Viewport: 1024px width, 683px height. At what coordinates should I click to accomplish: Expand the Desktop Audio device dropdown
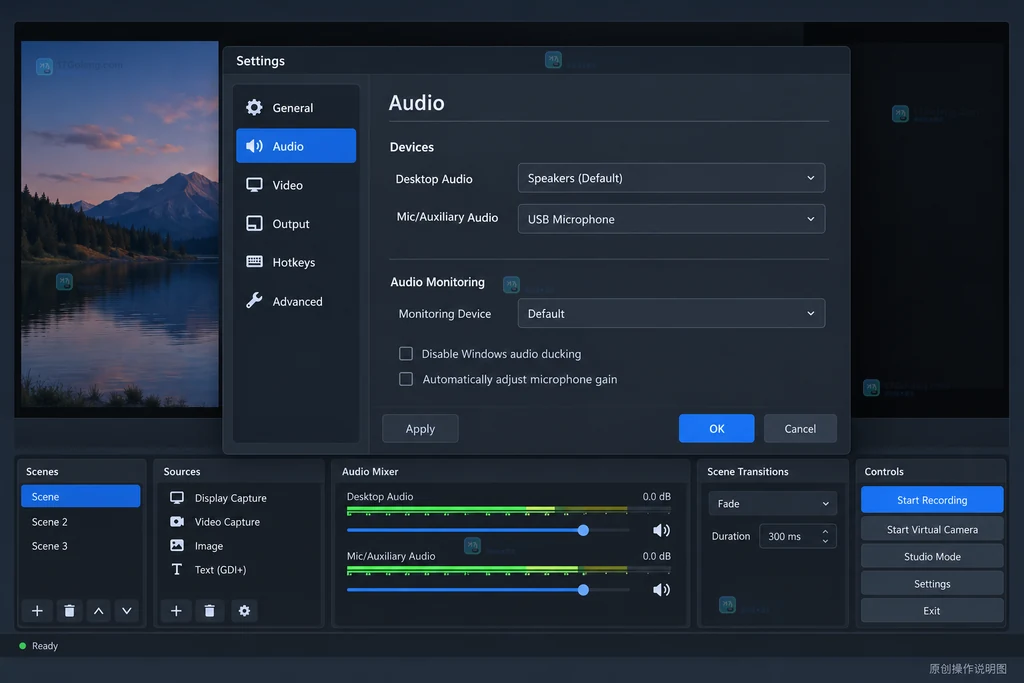click(x=671, y=178)
